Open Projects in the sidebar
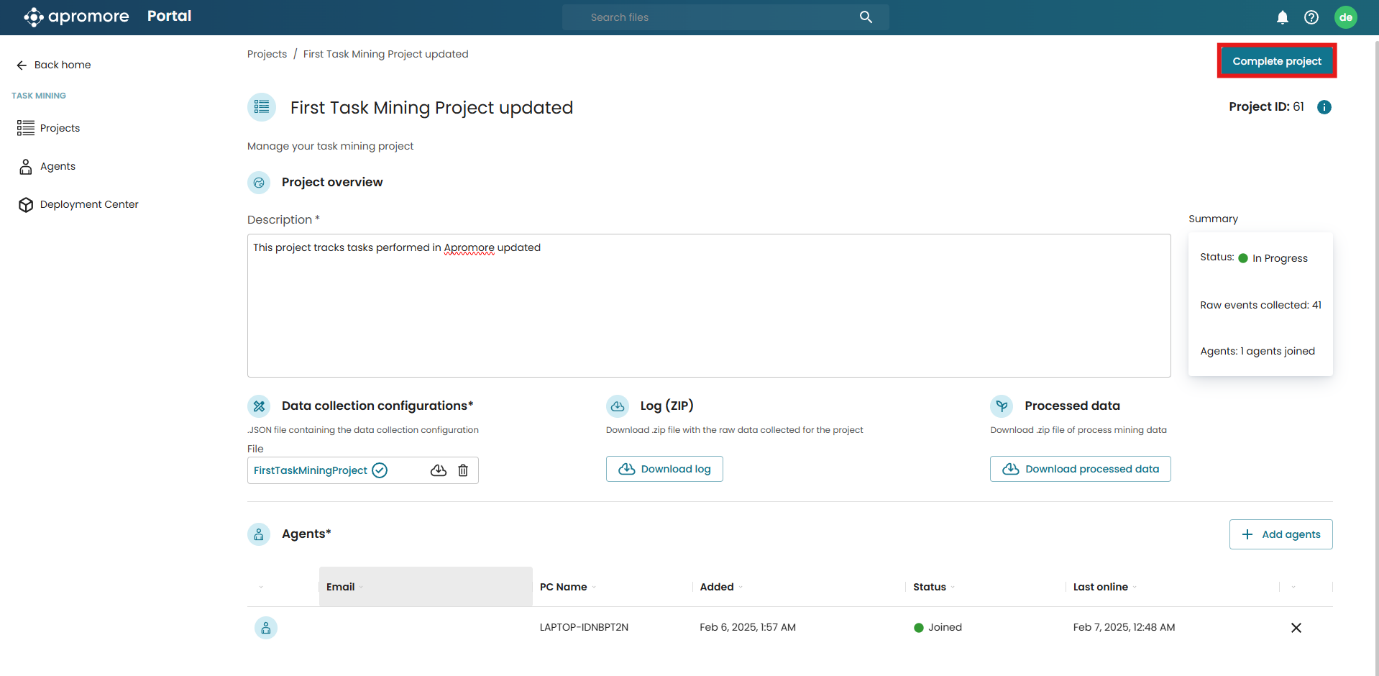1379x676 pixels. point(59,128)
